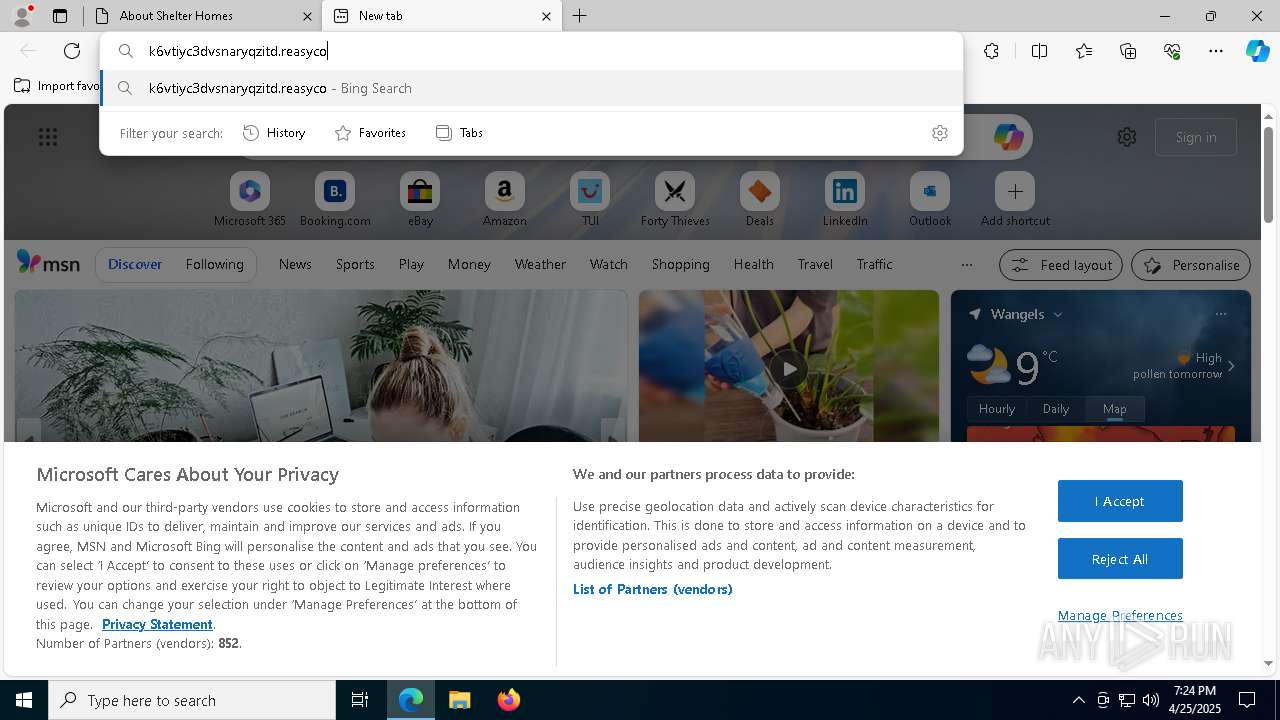Play the plant video thumbnail
Viewport: 1280px width, 720px height.
click(x=789, y=369)
